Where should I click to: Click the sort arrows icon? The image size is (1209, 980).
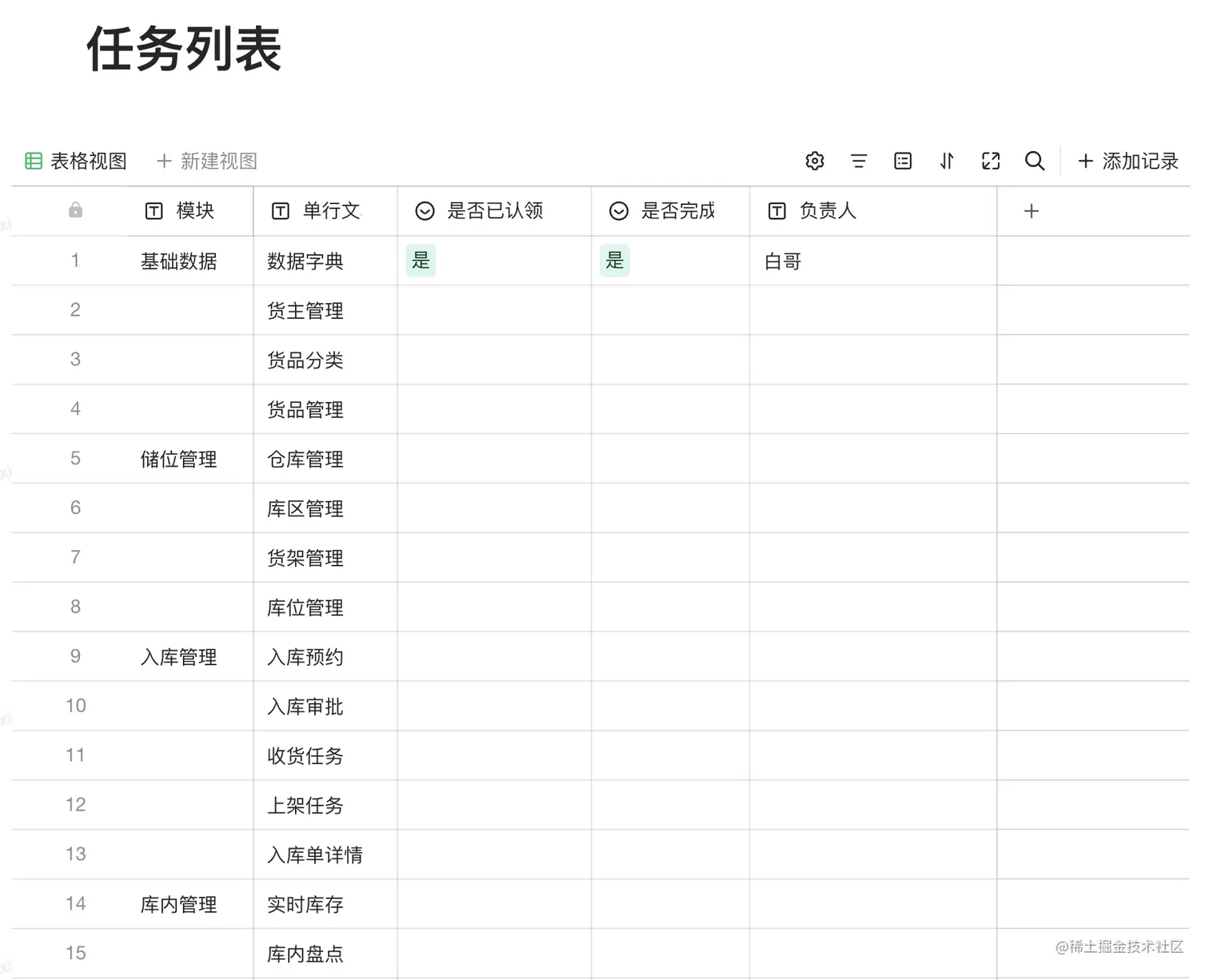(947, 161)
